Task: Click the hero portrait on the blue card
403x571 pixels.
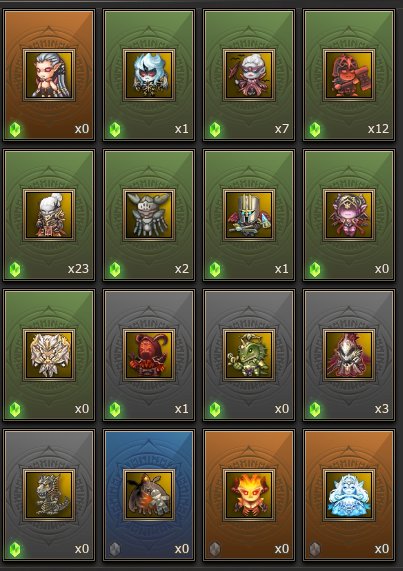Action: pyautogui.click(x=149, y=495)
